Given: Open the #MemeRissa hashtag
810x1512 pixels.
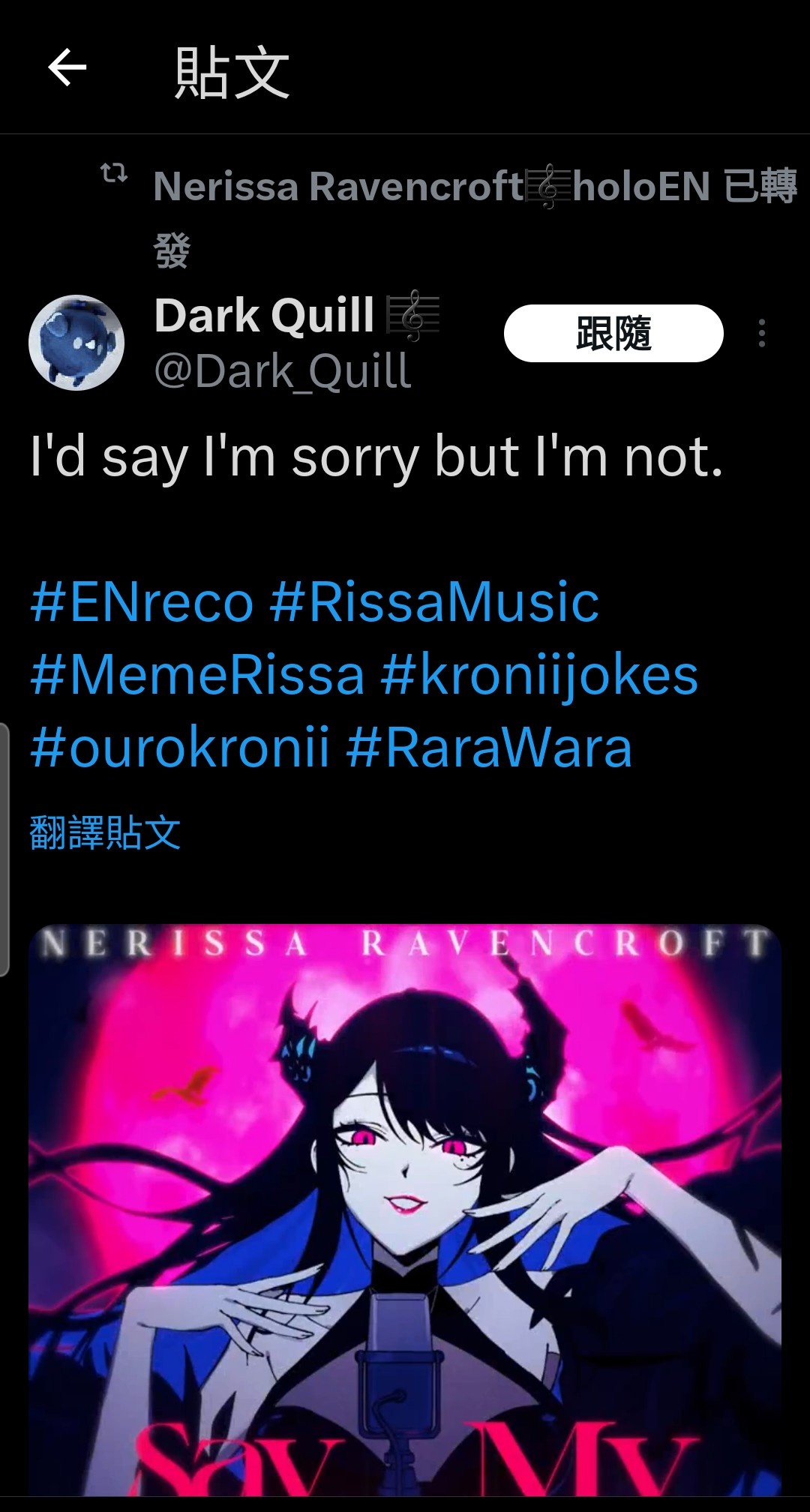Looking at the screenshot, I should (x=198, y=675).
